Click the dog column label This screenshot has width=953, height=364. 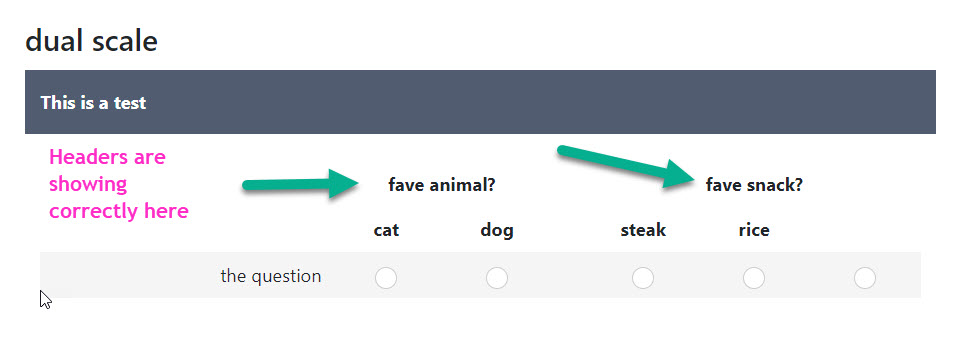pyautogui.click(x=497, y=230)
